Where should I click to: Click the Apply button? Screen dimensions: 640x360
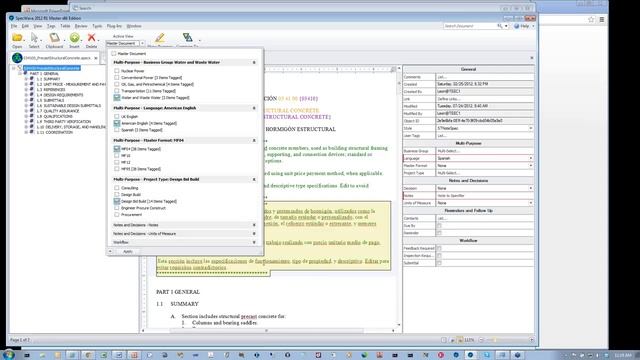pyautogui.click(x=128, y=251)
